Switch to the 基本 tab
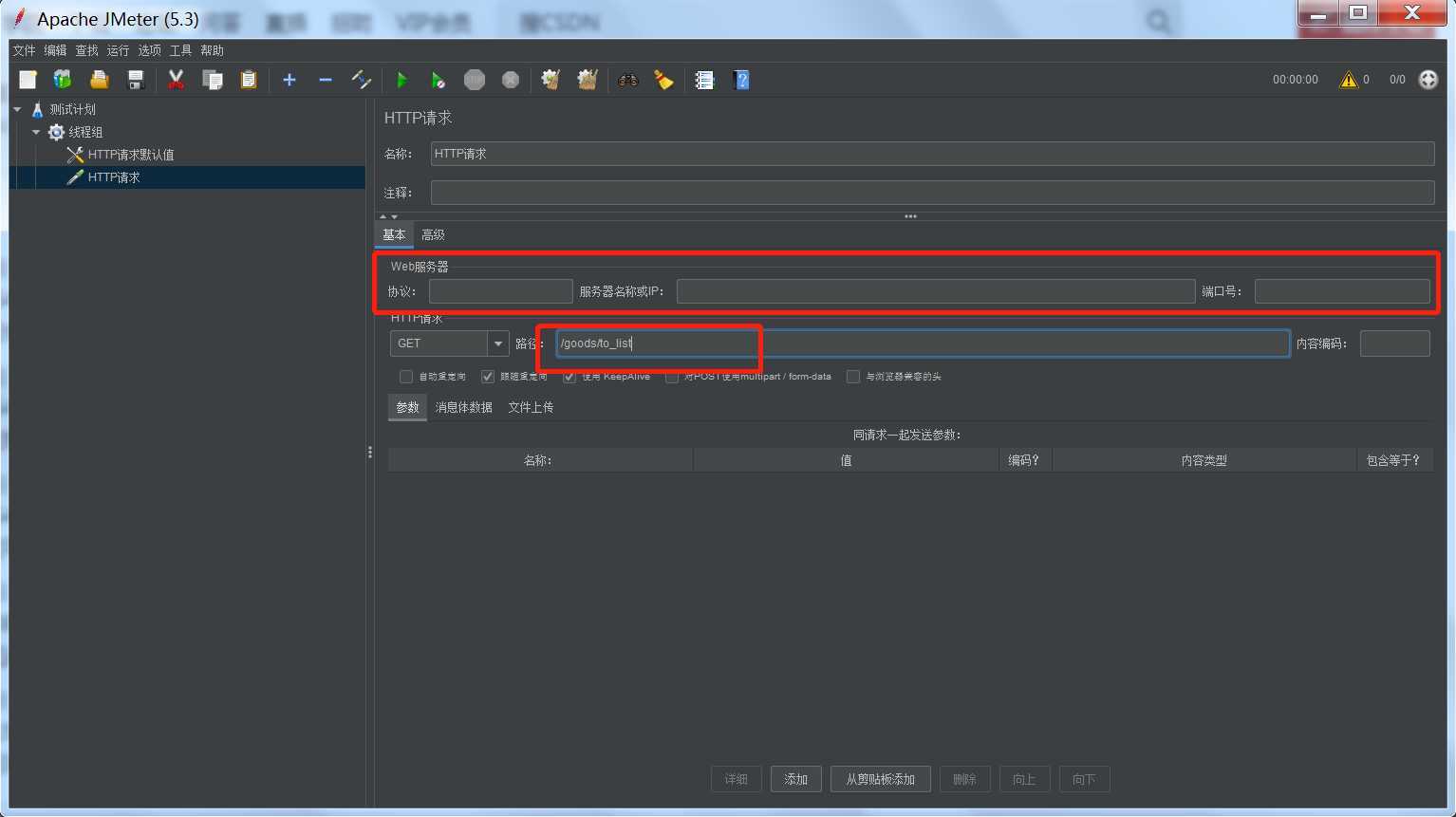Image resolution: width=1456 pixels, height=817 pixels. pyautogui.click(x=394, y=234)
